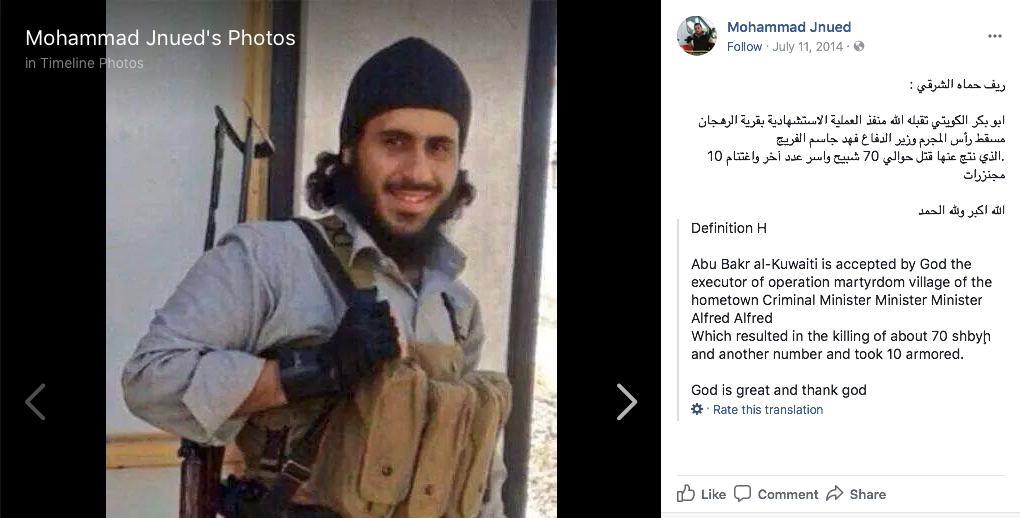The image size is (1020, 518).
Task: Advance to the next photo arrow
Action: click(x=626, y=402)
